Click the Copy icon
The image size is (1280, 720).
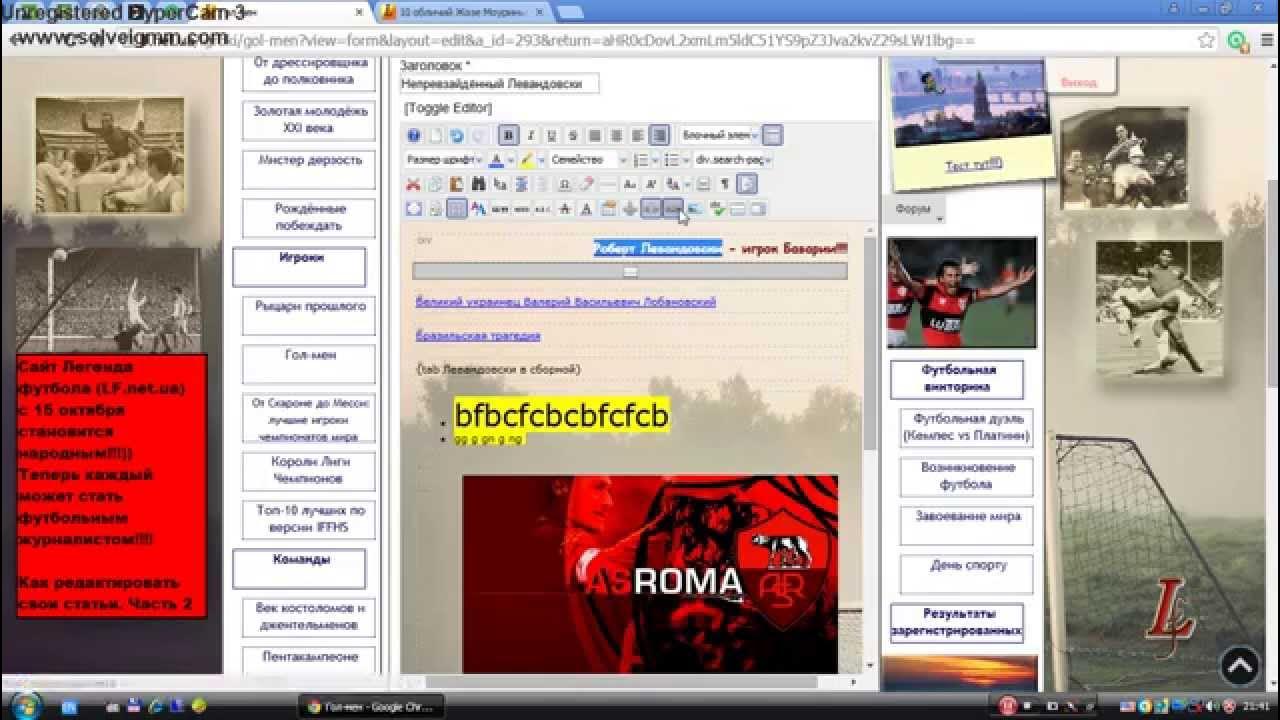pos(434,184)
